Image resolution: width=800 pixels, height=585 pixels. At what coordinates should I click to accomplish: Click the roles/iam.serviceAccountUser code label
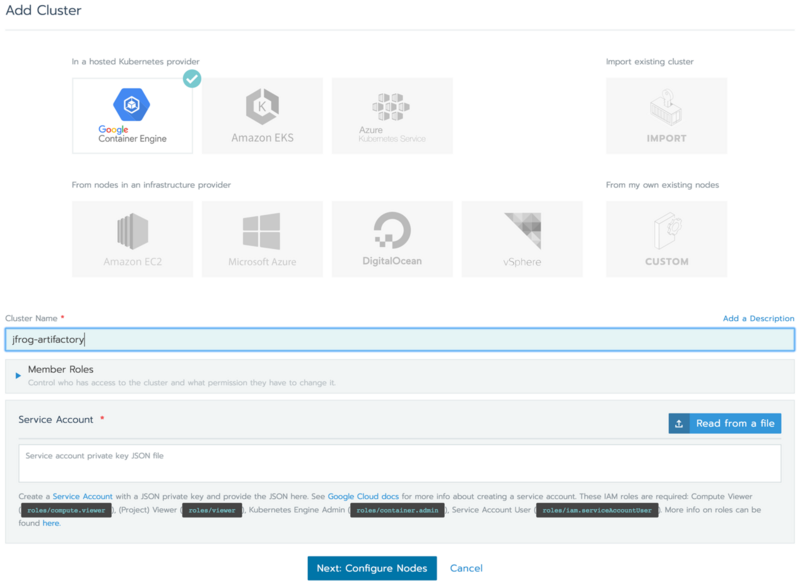pyautogui.click(x=597, y=510)
